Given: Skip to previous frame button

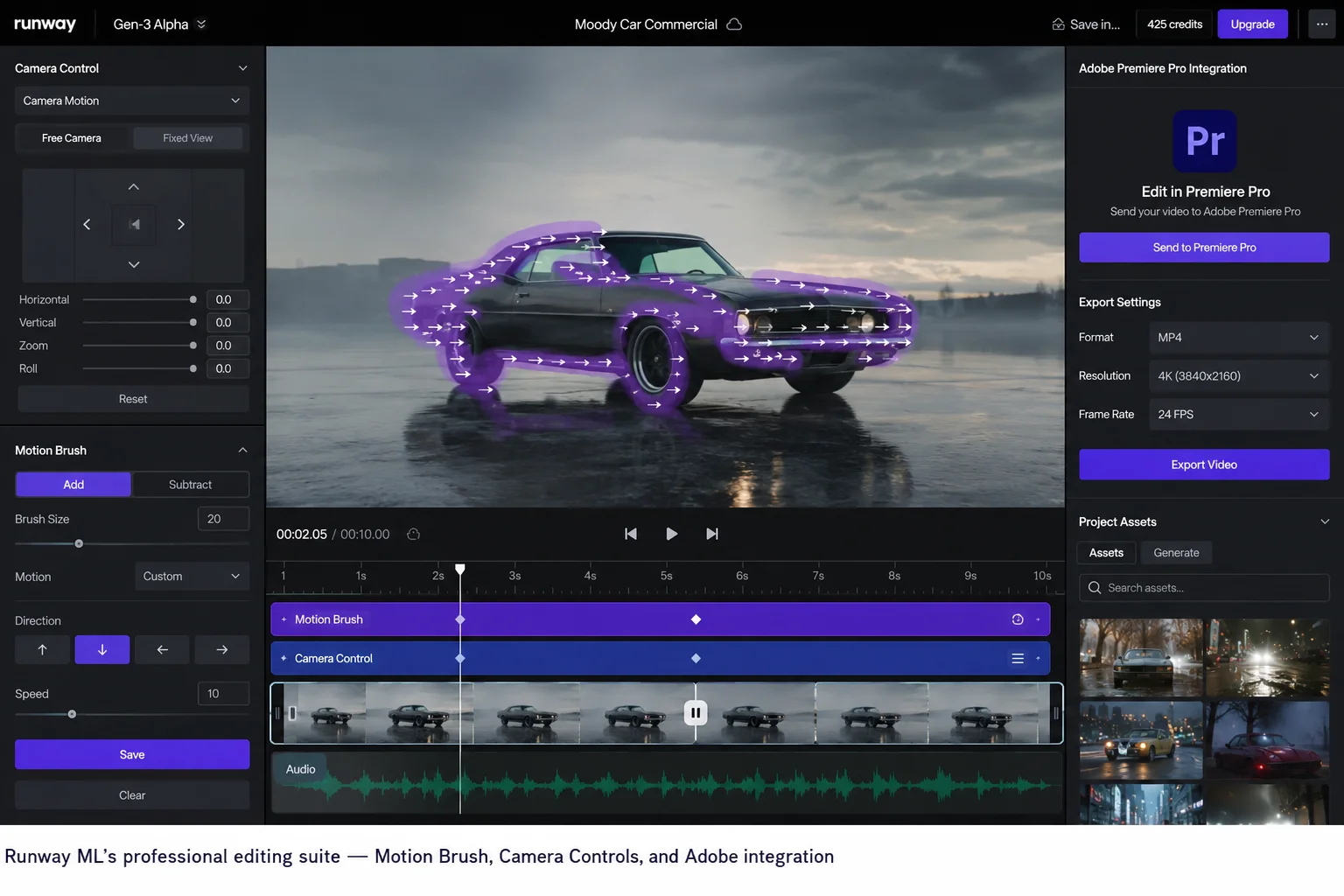Looking at the screenshot, I should [x=631, y=534].
